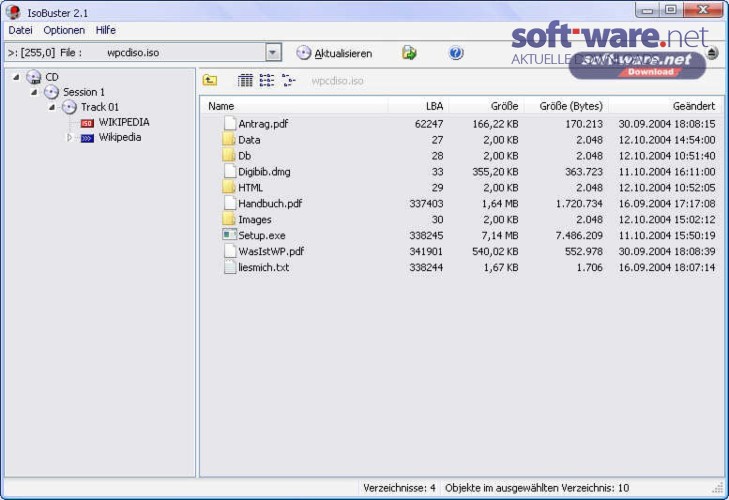The height and width of the screenshot is (500, 729).
Task: Select the CD tree item
Action: point(52,77)
